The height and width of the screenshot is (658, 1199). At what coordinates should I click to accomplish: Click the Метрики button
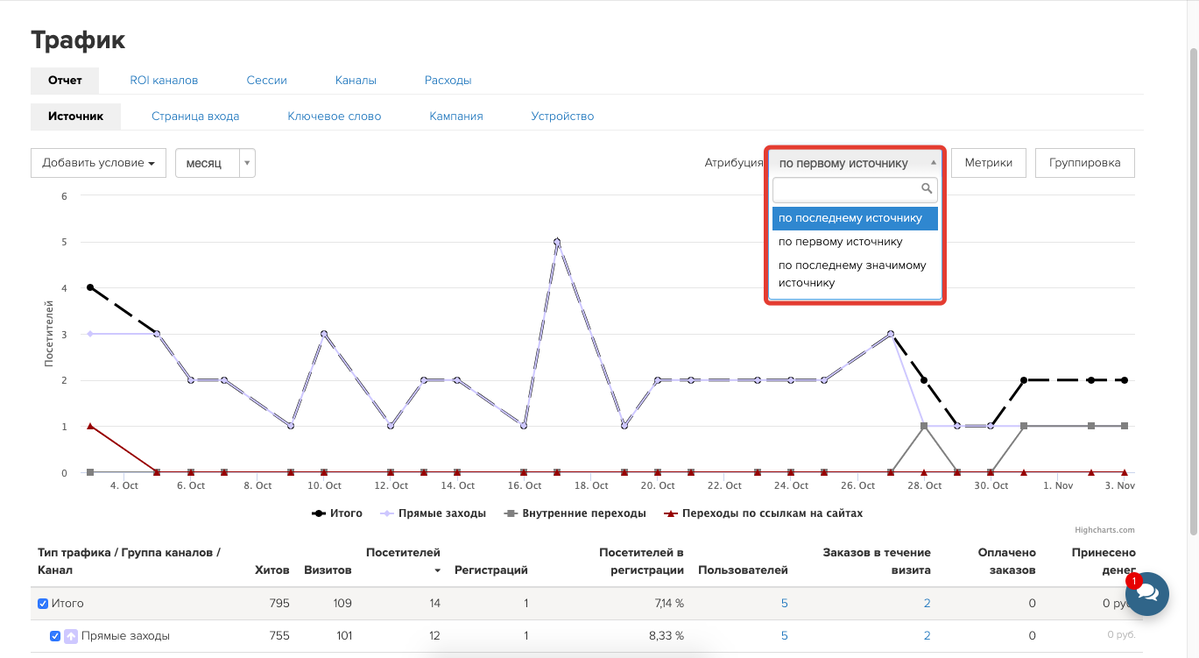(989, 163)
